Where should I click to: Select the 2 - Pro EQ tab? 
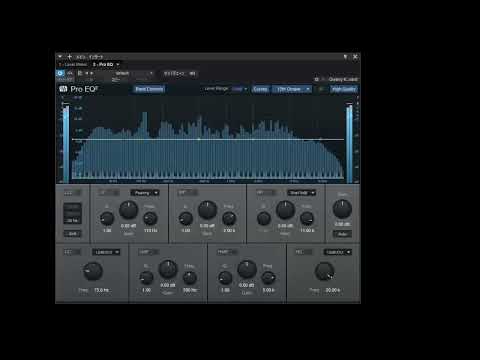(103, 64)
